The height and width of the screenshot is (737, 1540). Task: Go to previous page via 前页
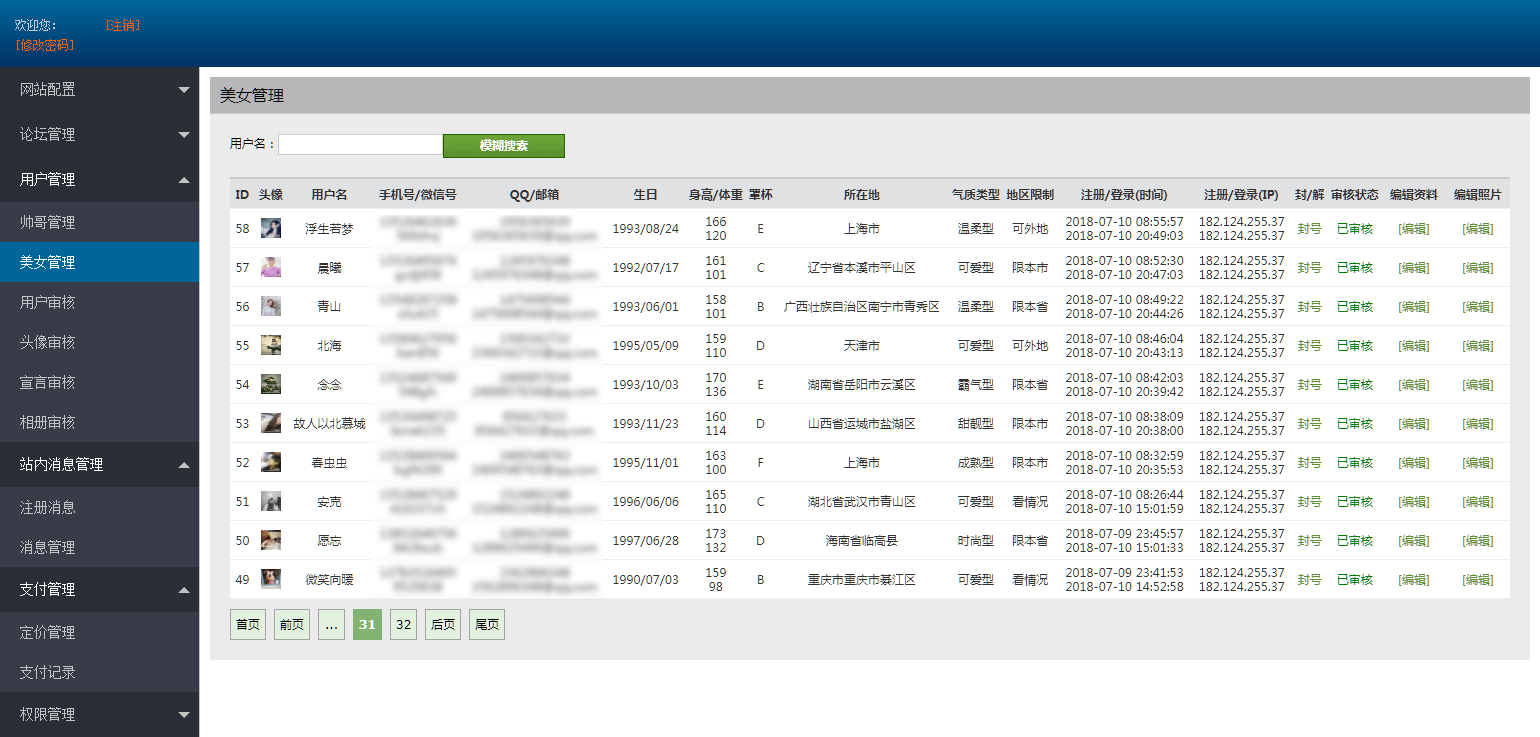coord(292,624)
